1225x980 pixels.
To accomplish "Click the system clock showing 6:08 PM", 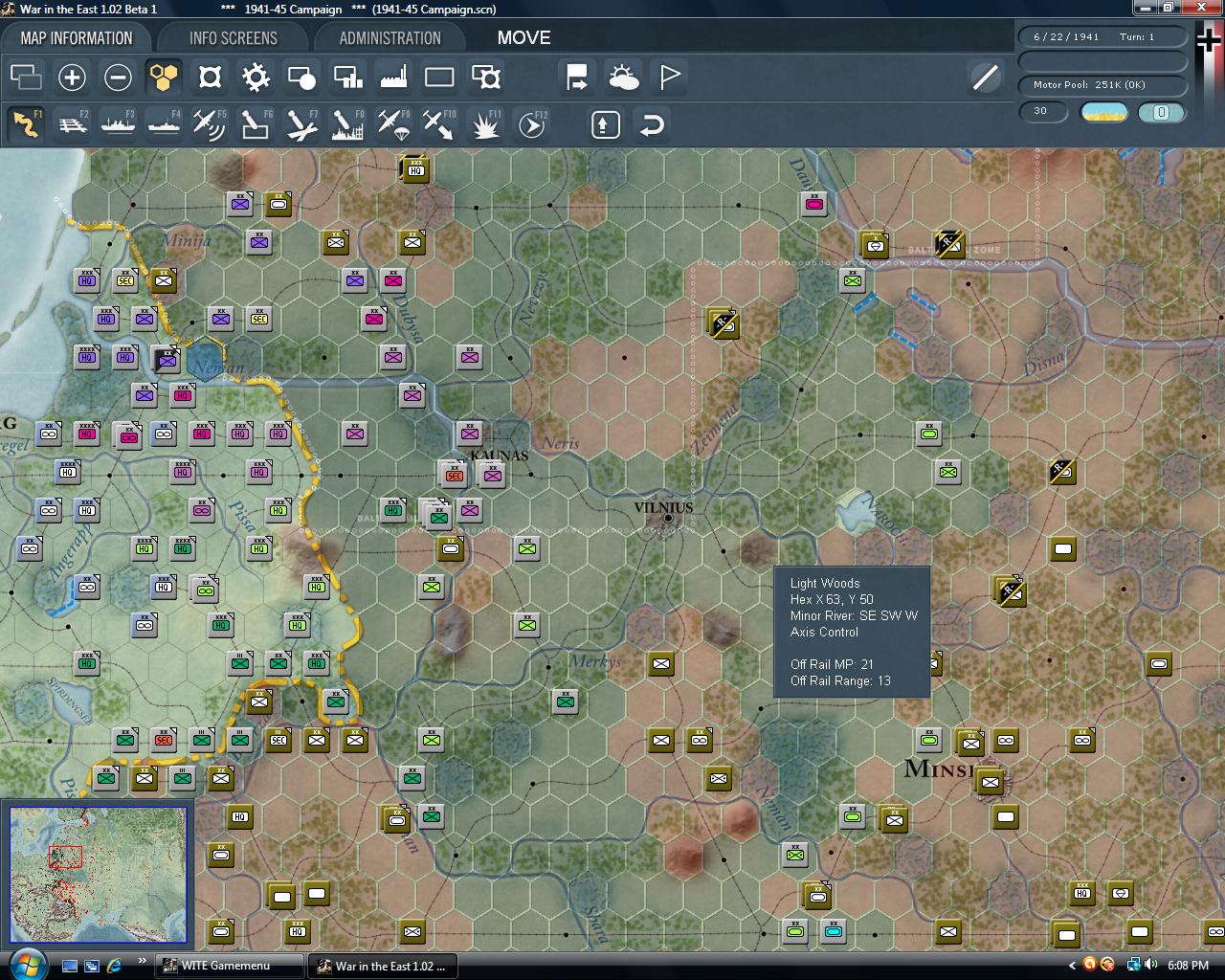I will coord(1187,966).
